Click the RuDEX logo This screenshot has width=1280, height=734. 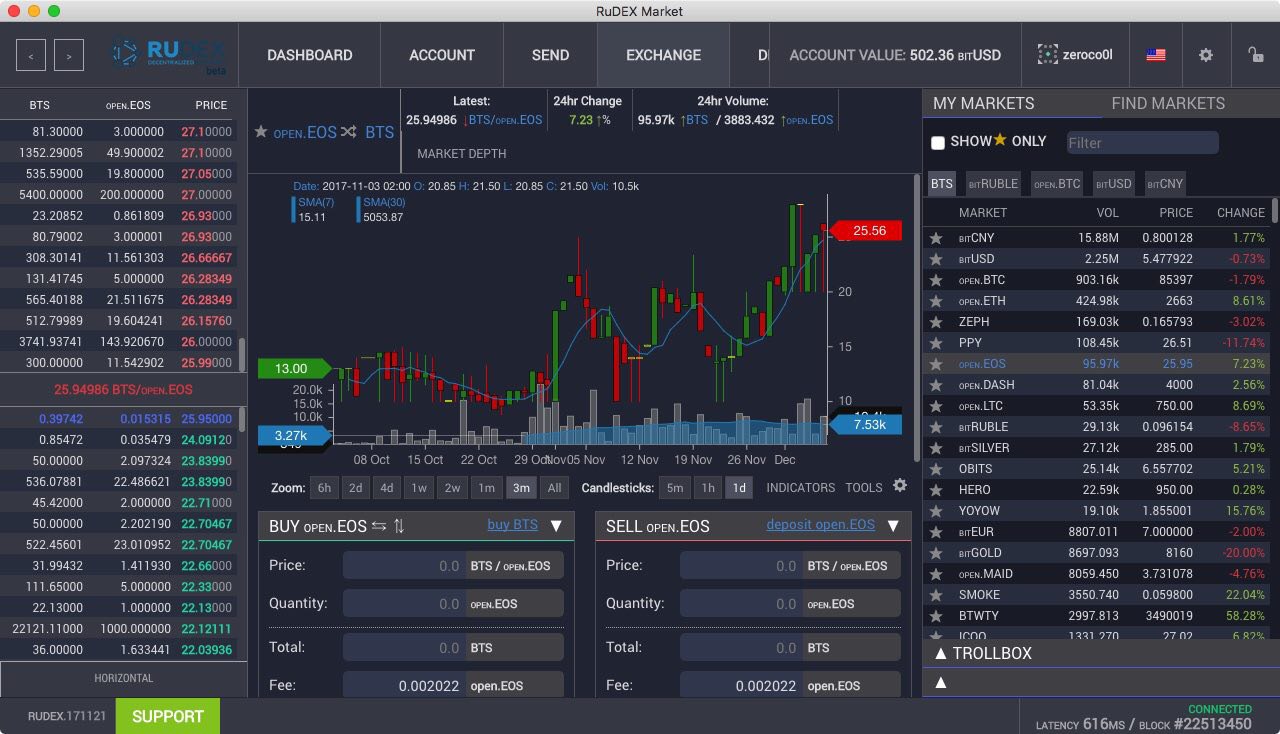pos(170,55)
